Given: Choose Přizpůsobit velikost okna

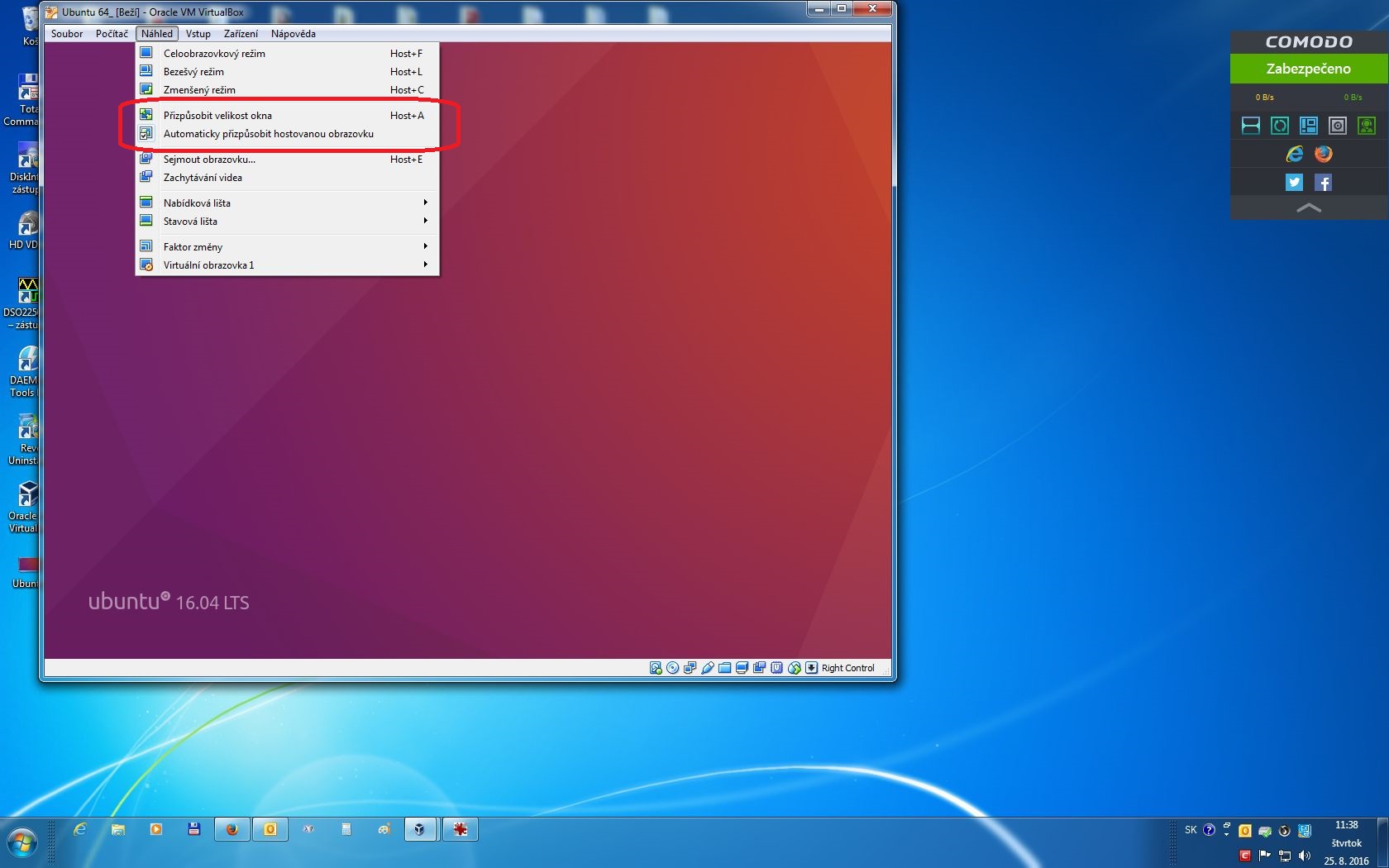Looking at the screenshot, I should (287, 115).
